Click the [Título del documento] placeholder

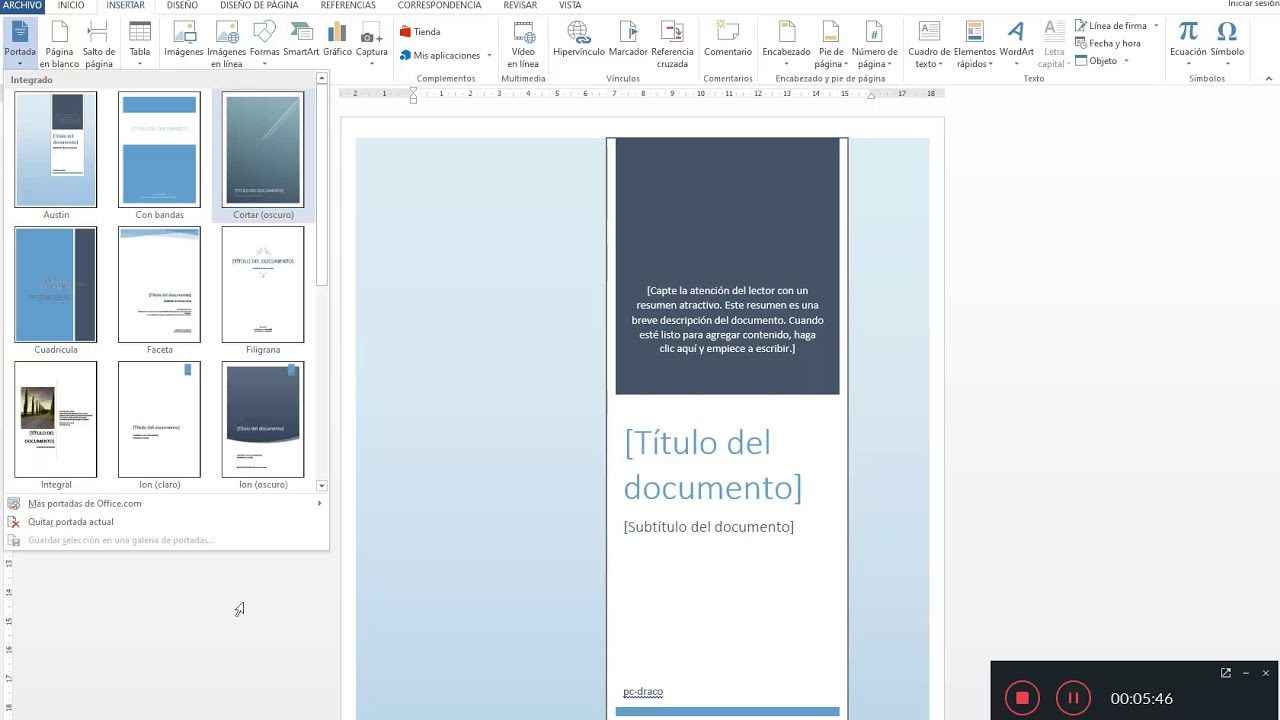click(713, 465)
